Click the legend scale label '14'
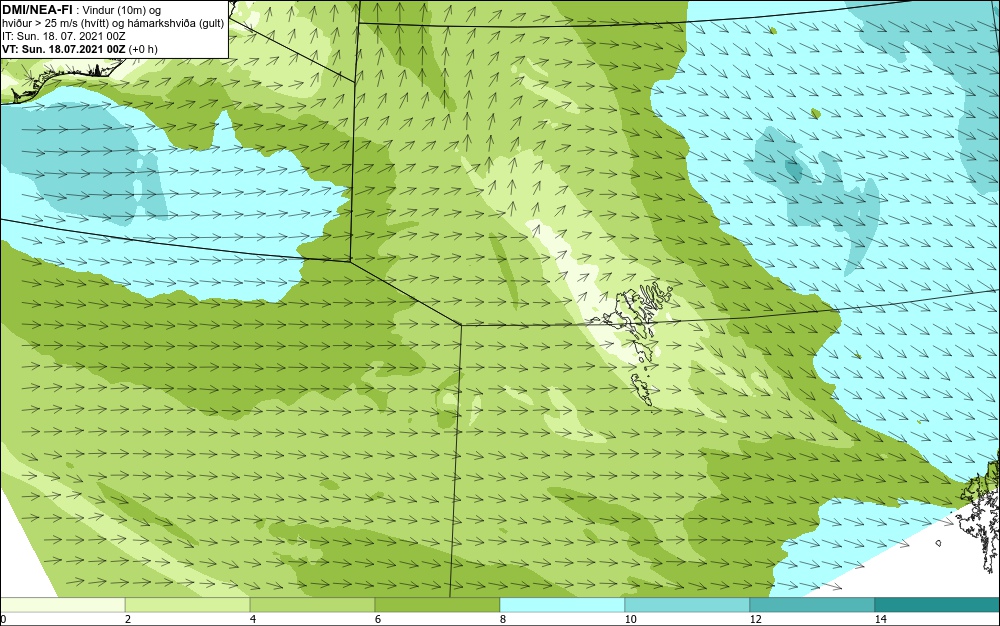 (x=880, y=619)
